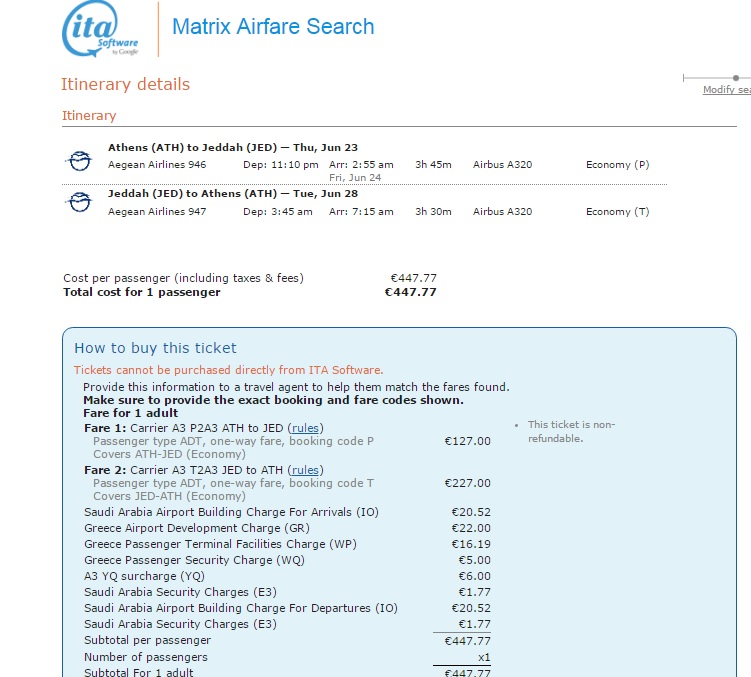Click 'Airbus A320' for flight 947
Screen dimensions: 751x677
pyautogui.click(x=502, y=212)
